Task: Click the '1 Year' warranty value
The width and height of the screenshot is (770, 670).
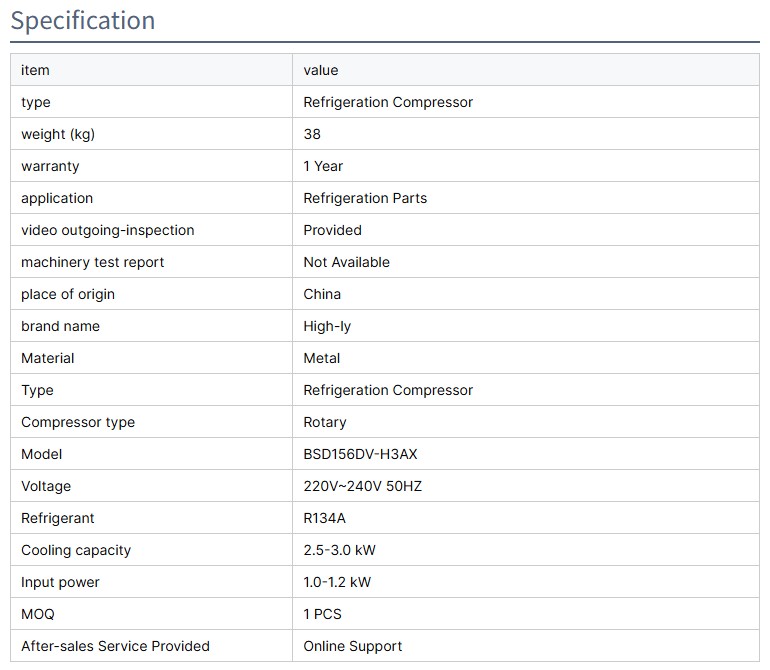Action: 323,166
